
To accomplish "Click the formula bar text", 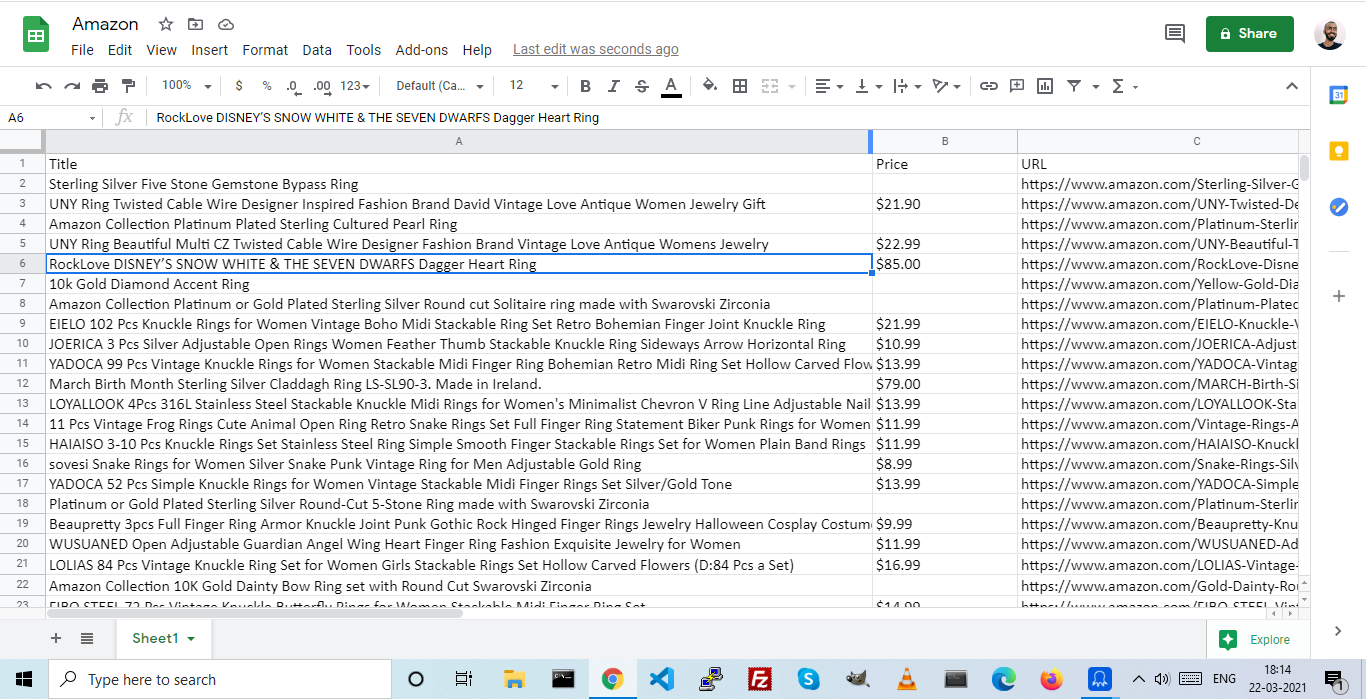I will coord(377,117).
